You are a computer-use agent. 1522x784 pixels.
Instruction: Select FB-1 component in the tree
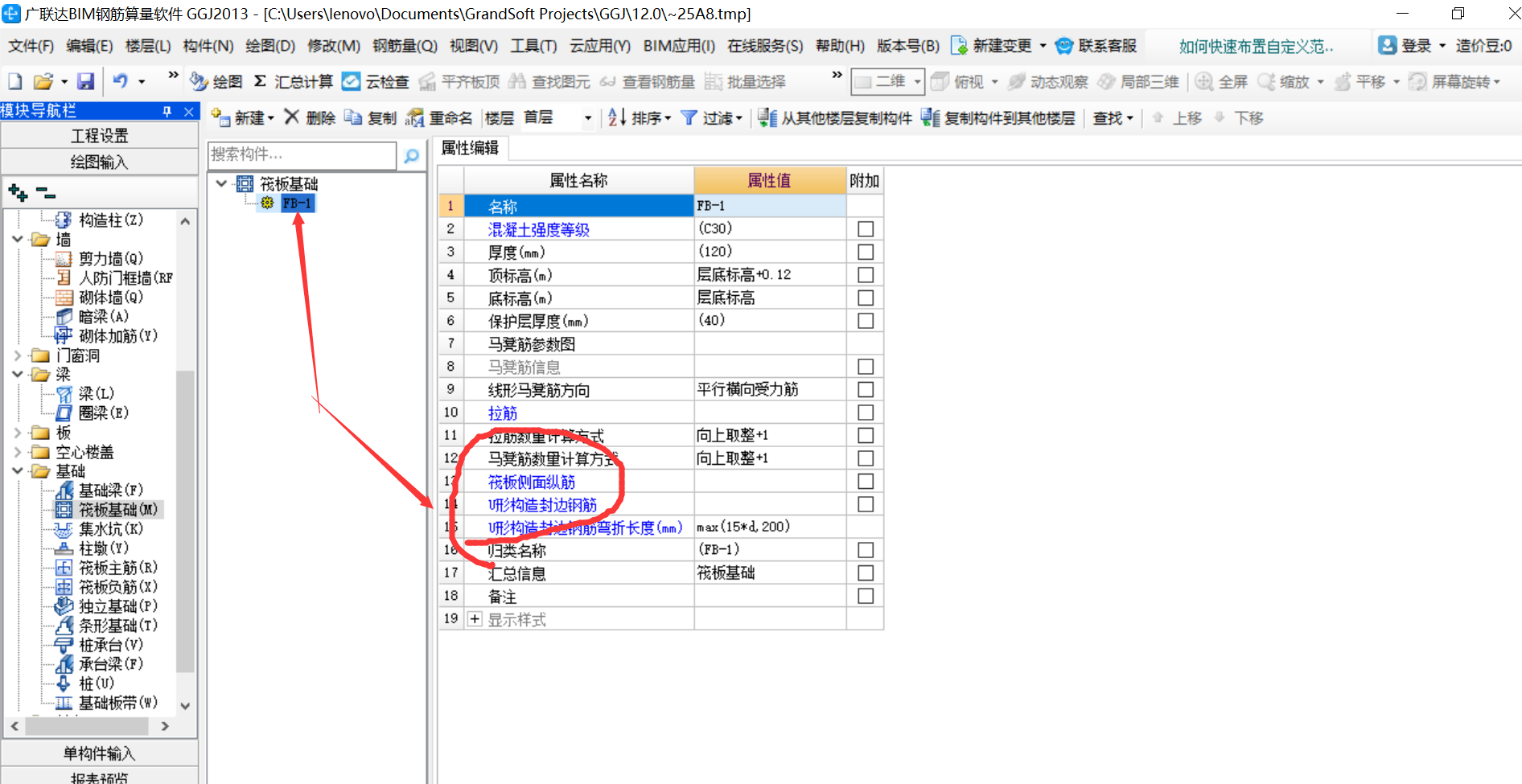click(x=296, y=203)
